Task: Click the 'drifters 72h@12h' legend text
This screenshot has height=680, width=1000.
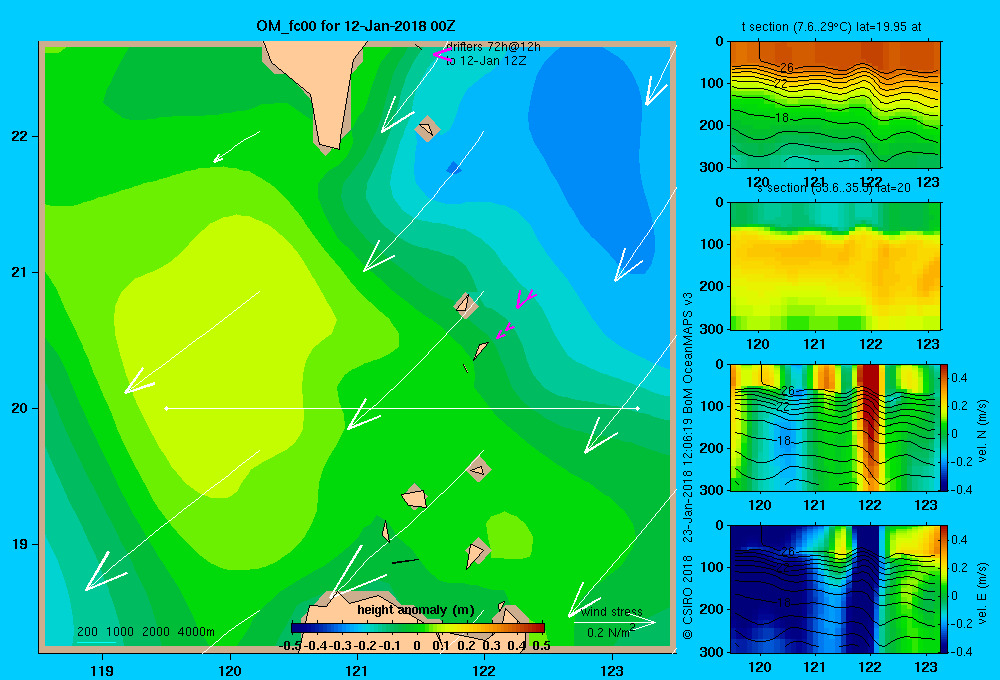Action: pos(493,47)
